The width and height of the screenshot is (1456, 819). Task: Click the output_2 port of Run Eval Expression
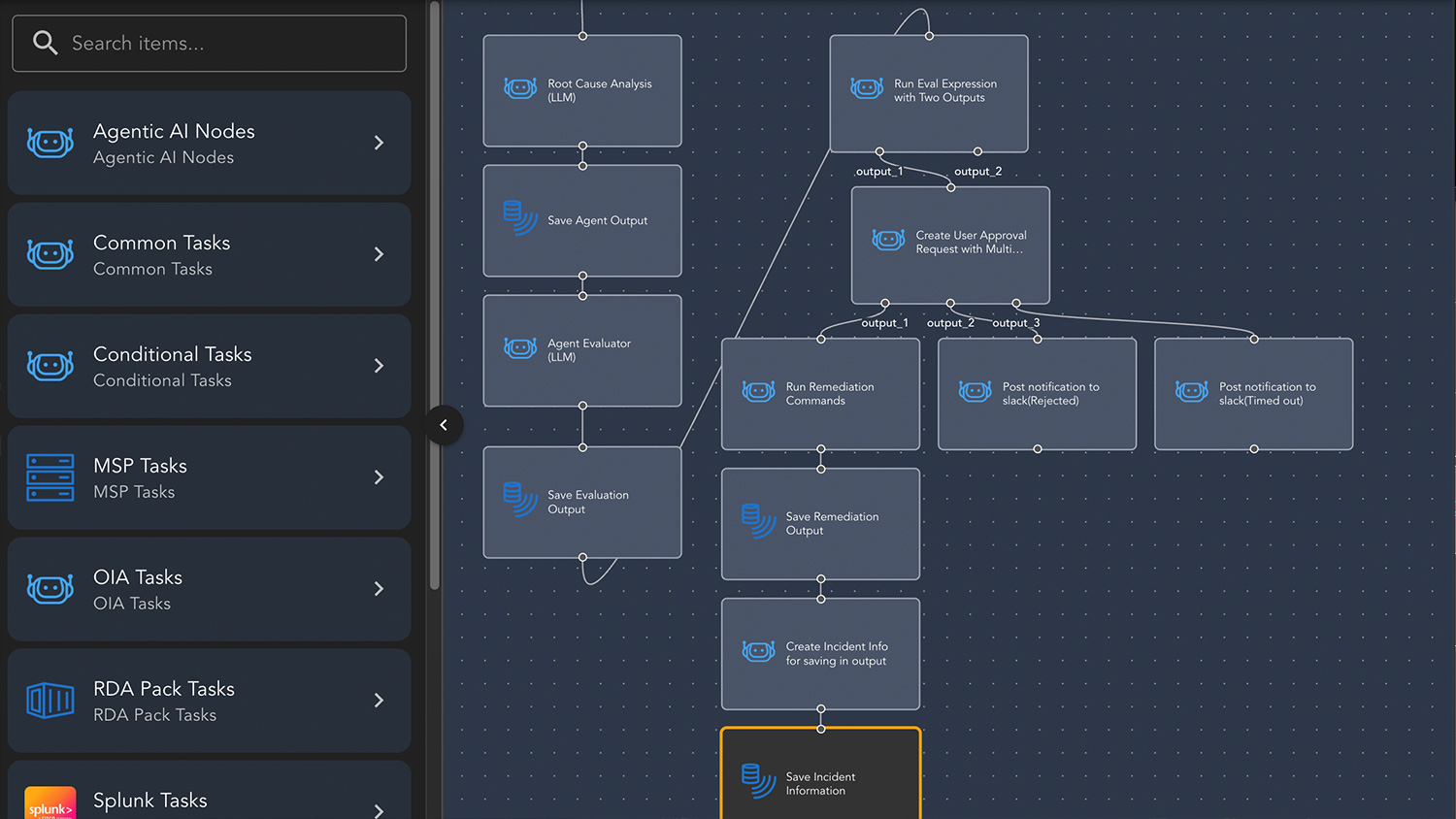(977, 151)
